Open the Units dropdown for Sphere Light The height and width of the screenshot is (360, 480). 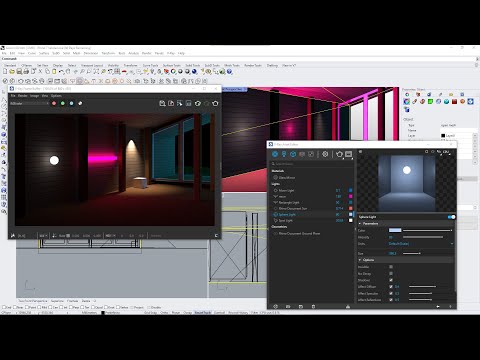[421, 244]
